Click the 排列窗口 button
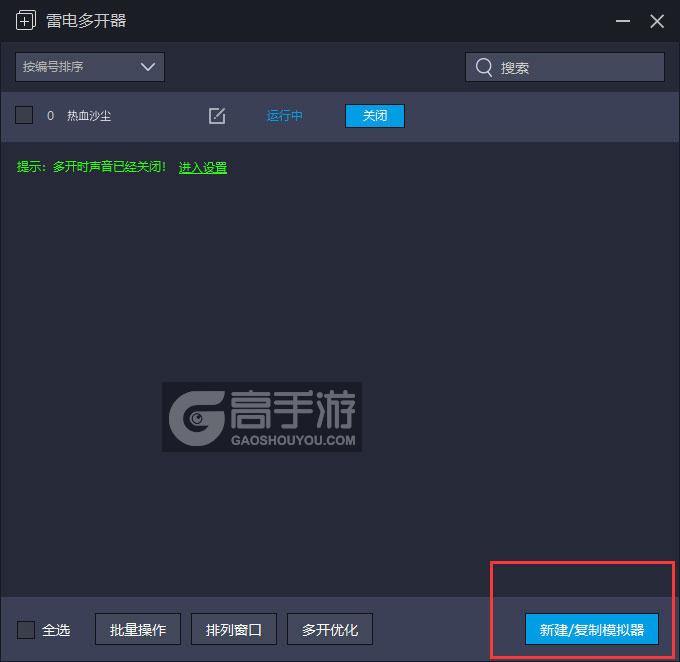The height and width of the screenshot is (662, 680). [x=234, y=629]
